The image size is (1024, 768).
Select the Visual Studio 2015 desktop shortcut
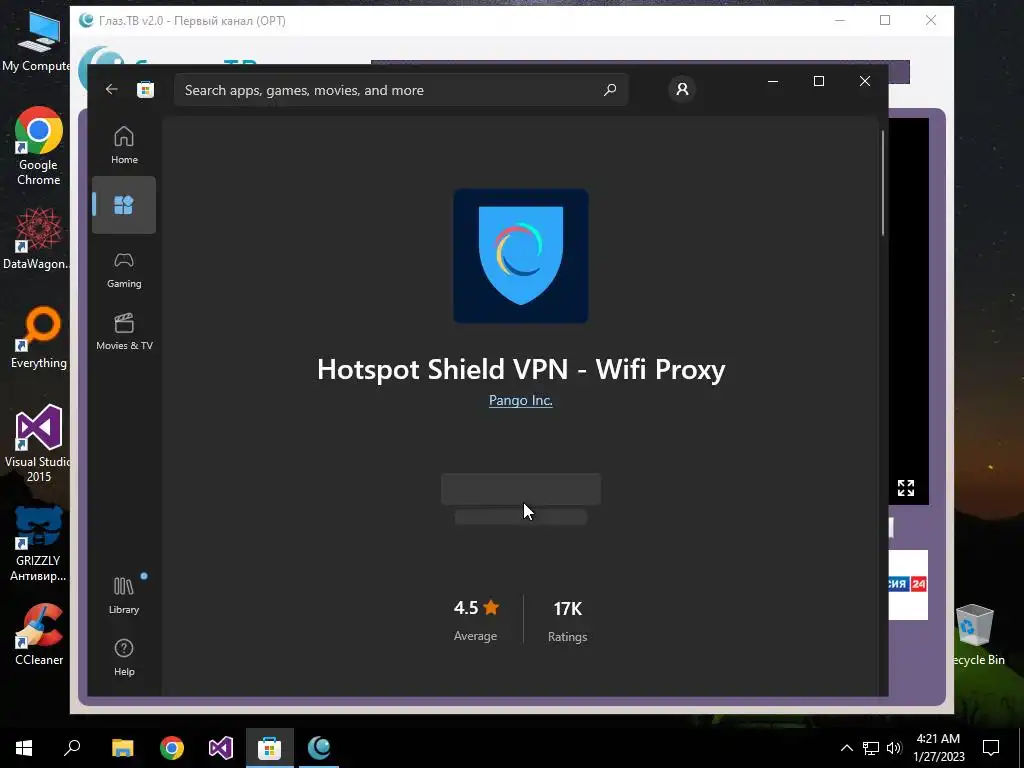point(37,443)
